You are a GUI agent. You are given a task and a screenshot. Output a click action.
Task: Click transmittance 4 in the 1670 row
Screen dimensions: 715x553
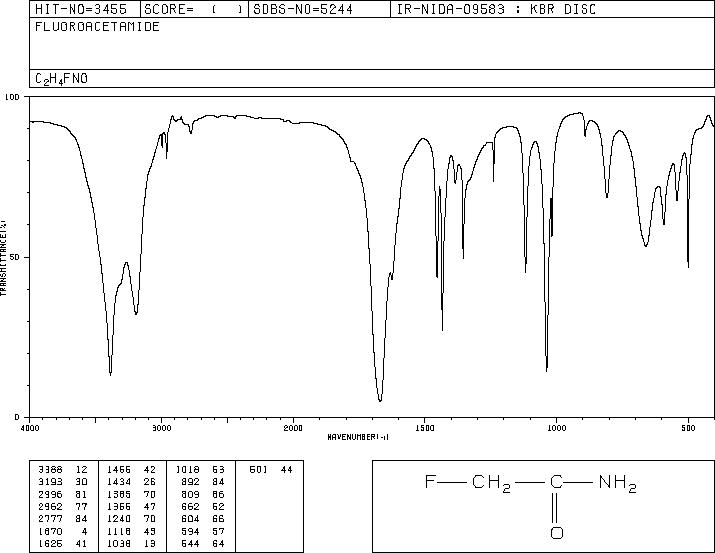(84, 532)
